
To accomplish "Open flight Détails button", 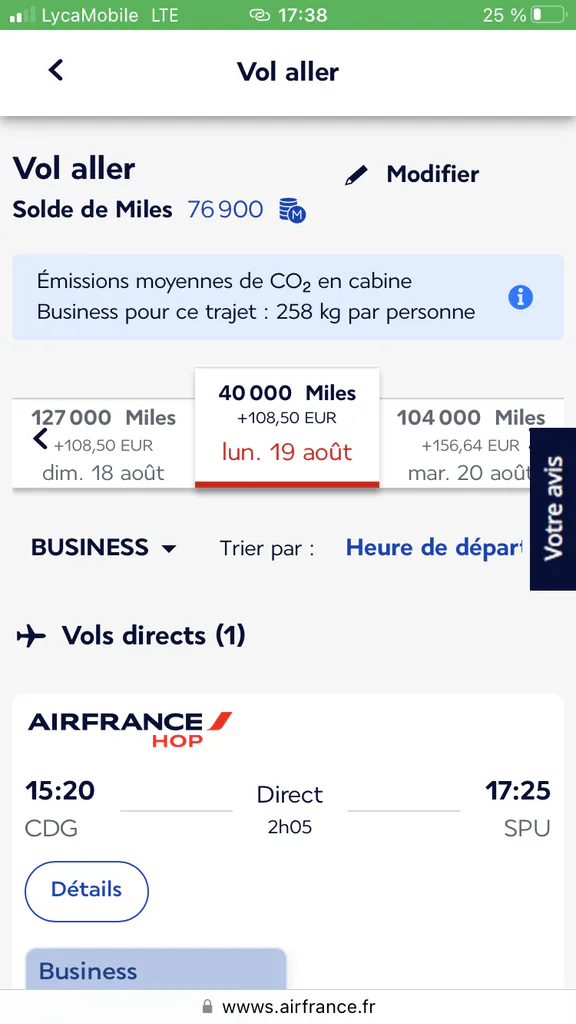I will [x=86, y=891].
